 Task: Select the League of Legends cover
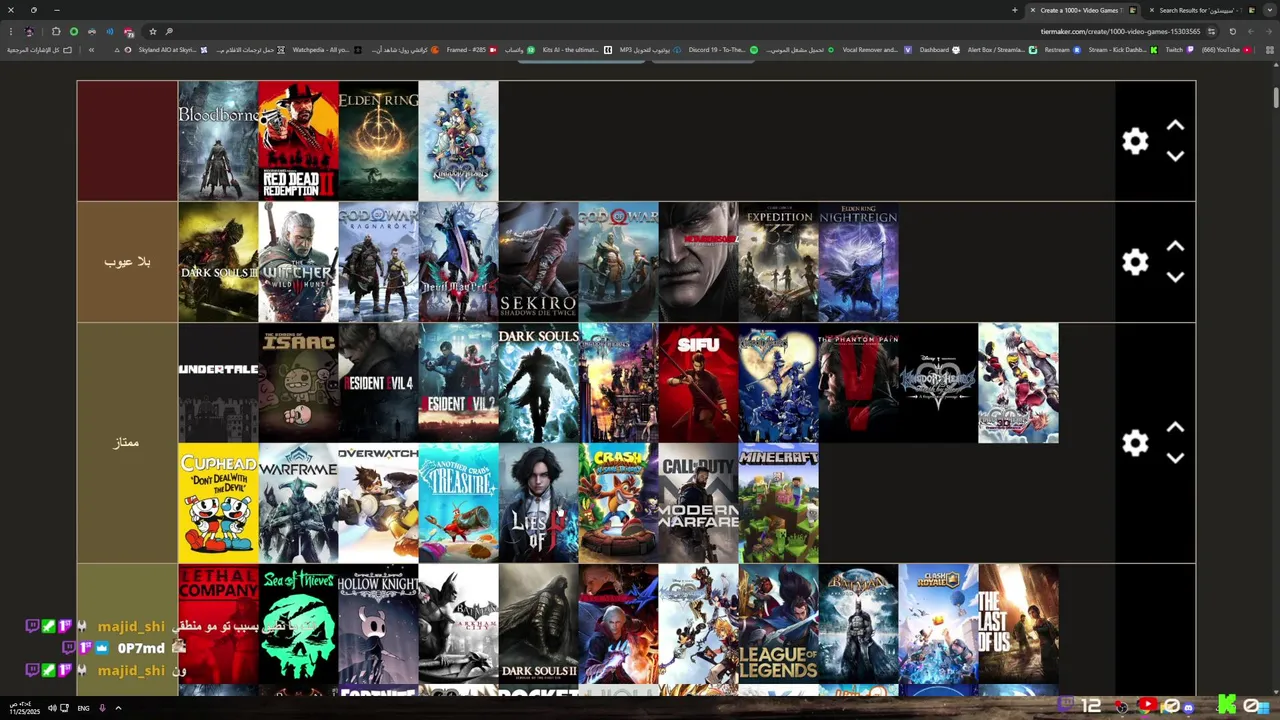(x=778, y=624)
